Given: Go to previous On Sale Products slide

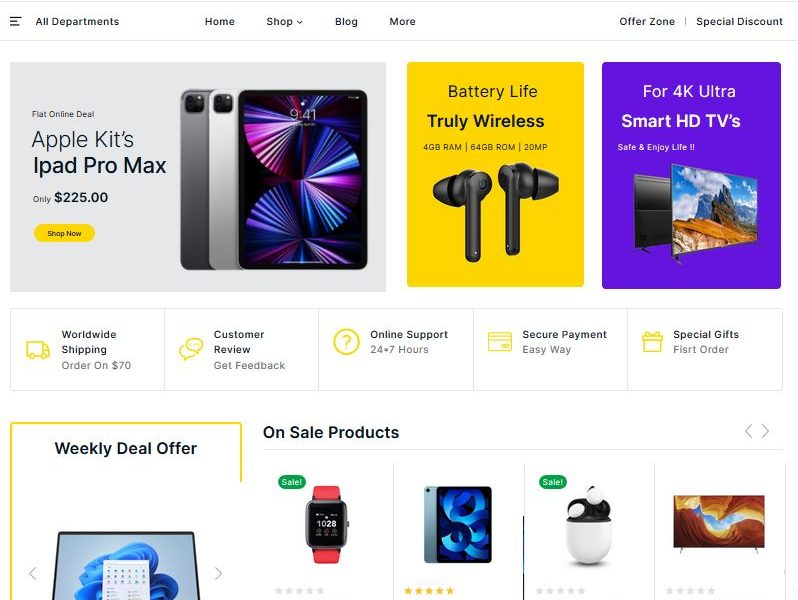Looking at the screenshot, I should [748, 431].
